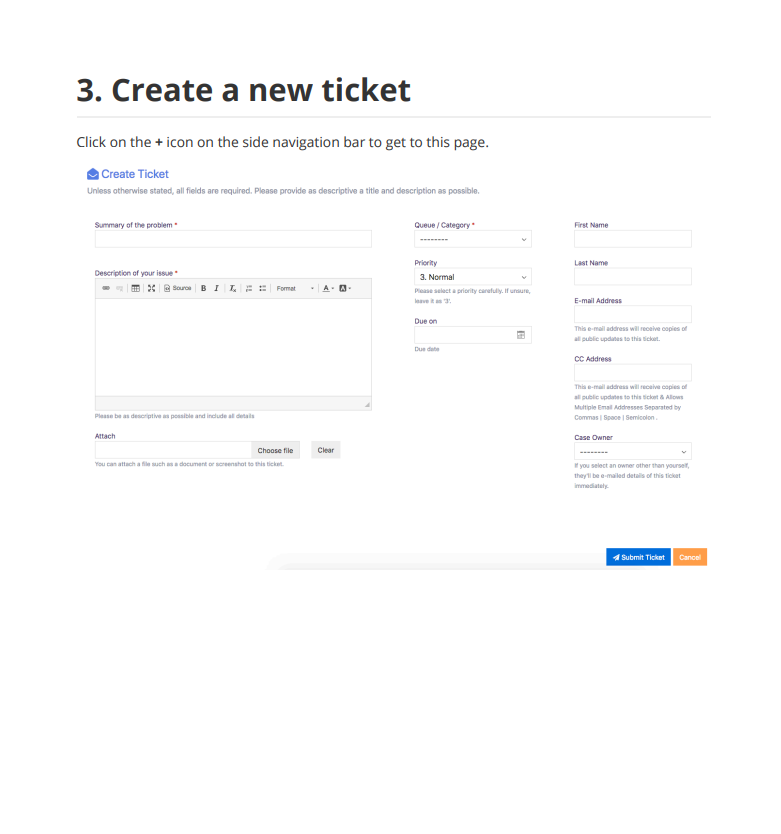Maximize the editor with the fullscreen icon
The width and height of the screenshot is (781, 834).
tap(152, 288)
